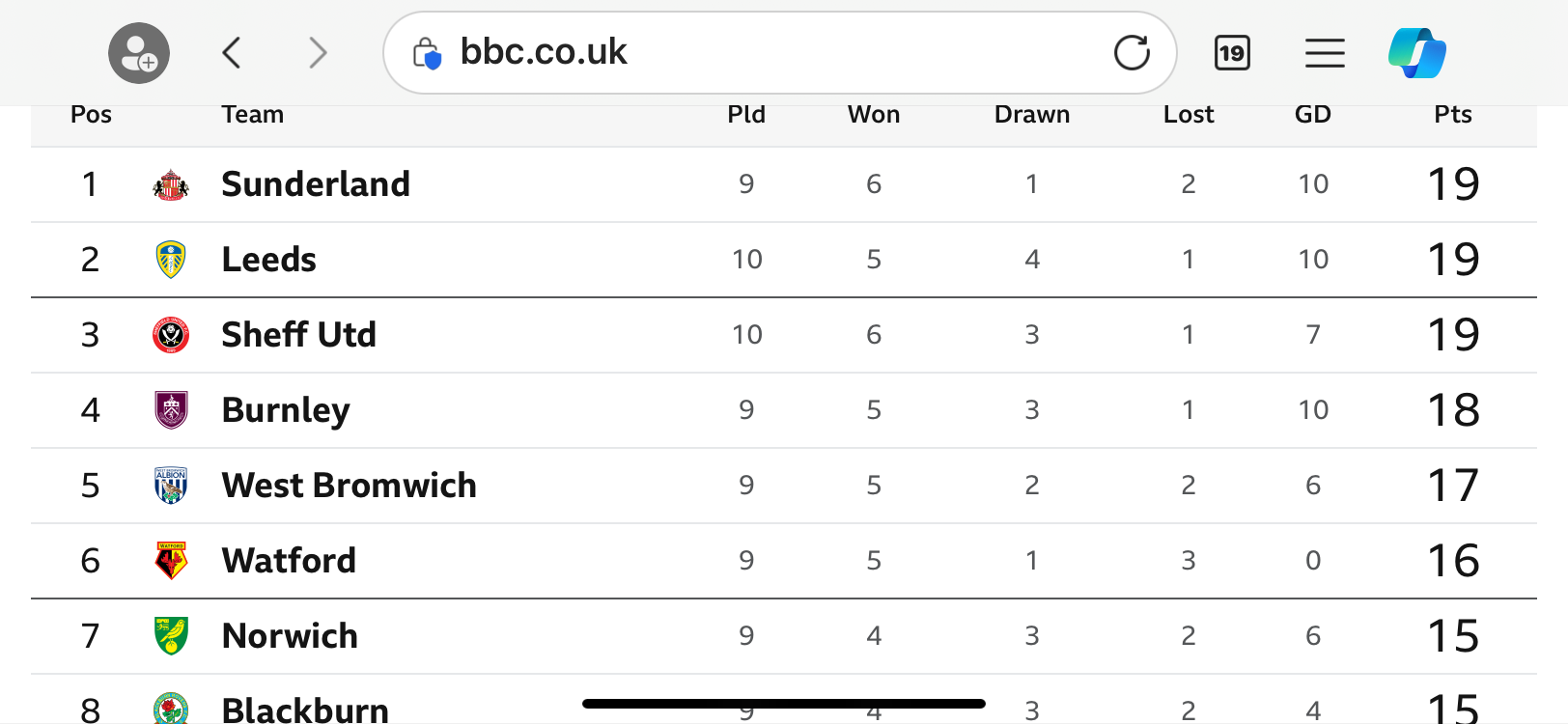
Task: Open the Burnley team link
Action: [x=286, y=410]
